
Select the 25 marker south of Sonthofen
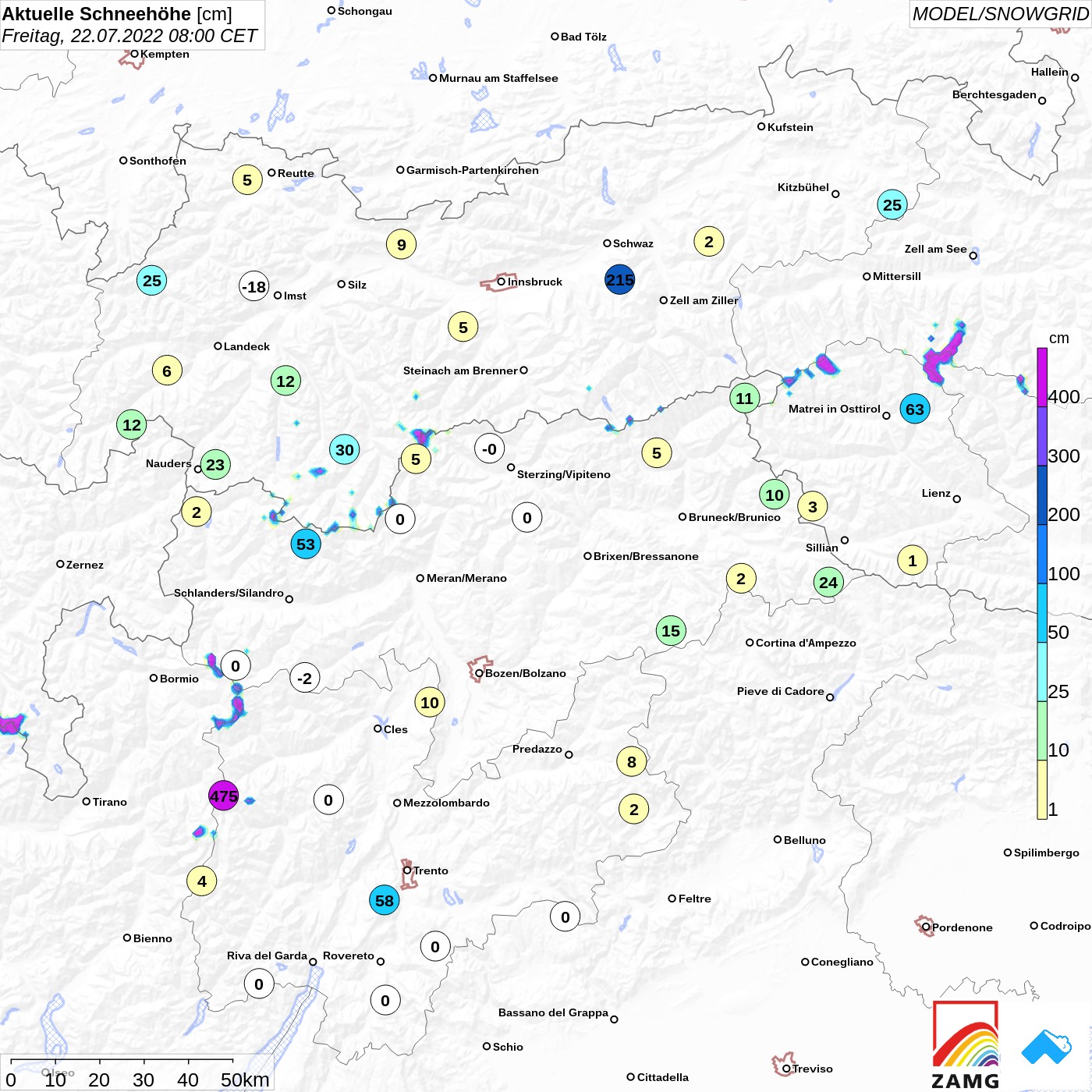pos(152,280)
